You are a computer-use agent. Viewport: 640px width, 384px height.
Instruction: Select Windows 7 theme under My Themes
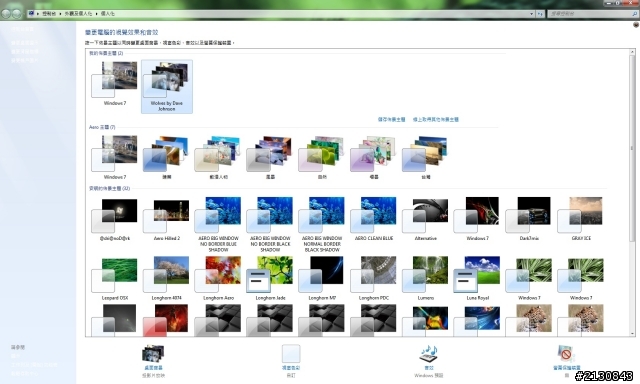point(115,84)
